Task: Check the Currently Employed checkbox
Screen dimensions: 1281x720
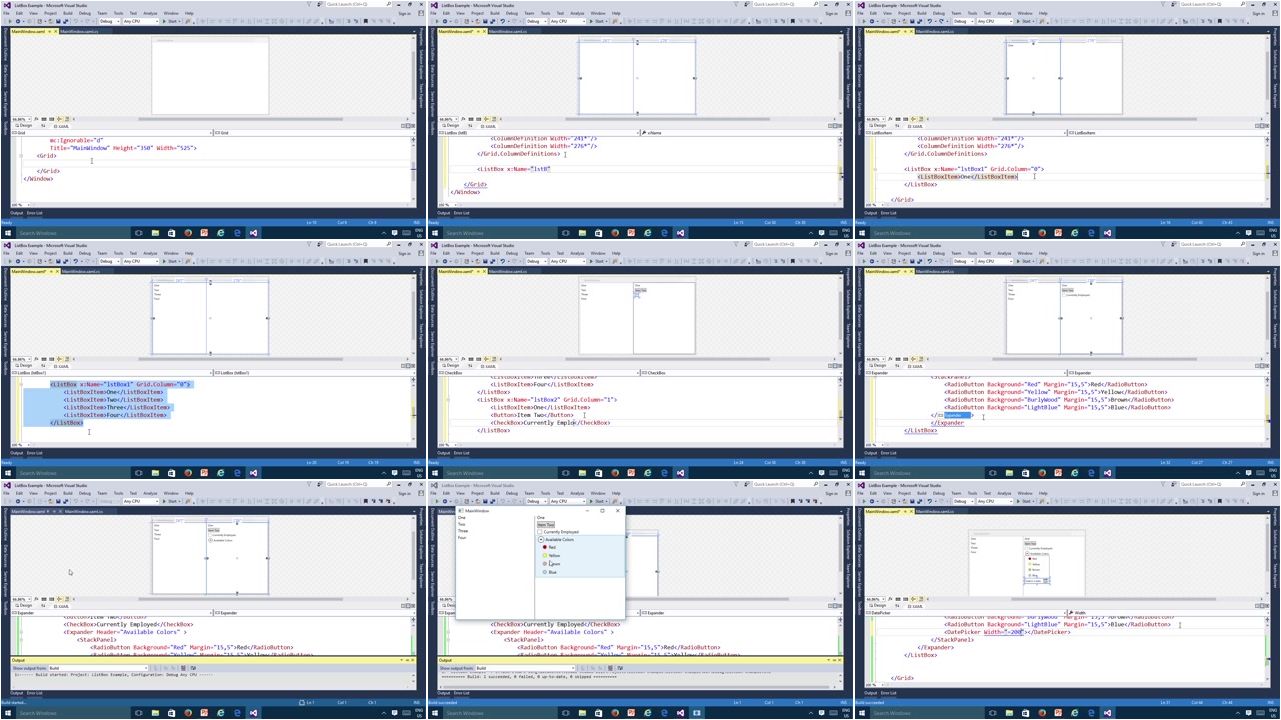Action: pyautogui.click(x=539, y=532)
